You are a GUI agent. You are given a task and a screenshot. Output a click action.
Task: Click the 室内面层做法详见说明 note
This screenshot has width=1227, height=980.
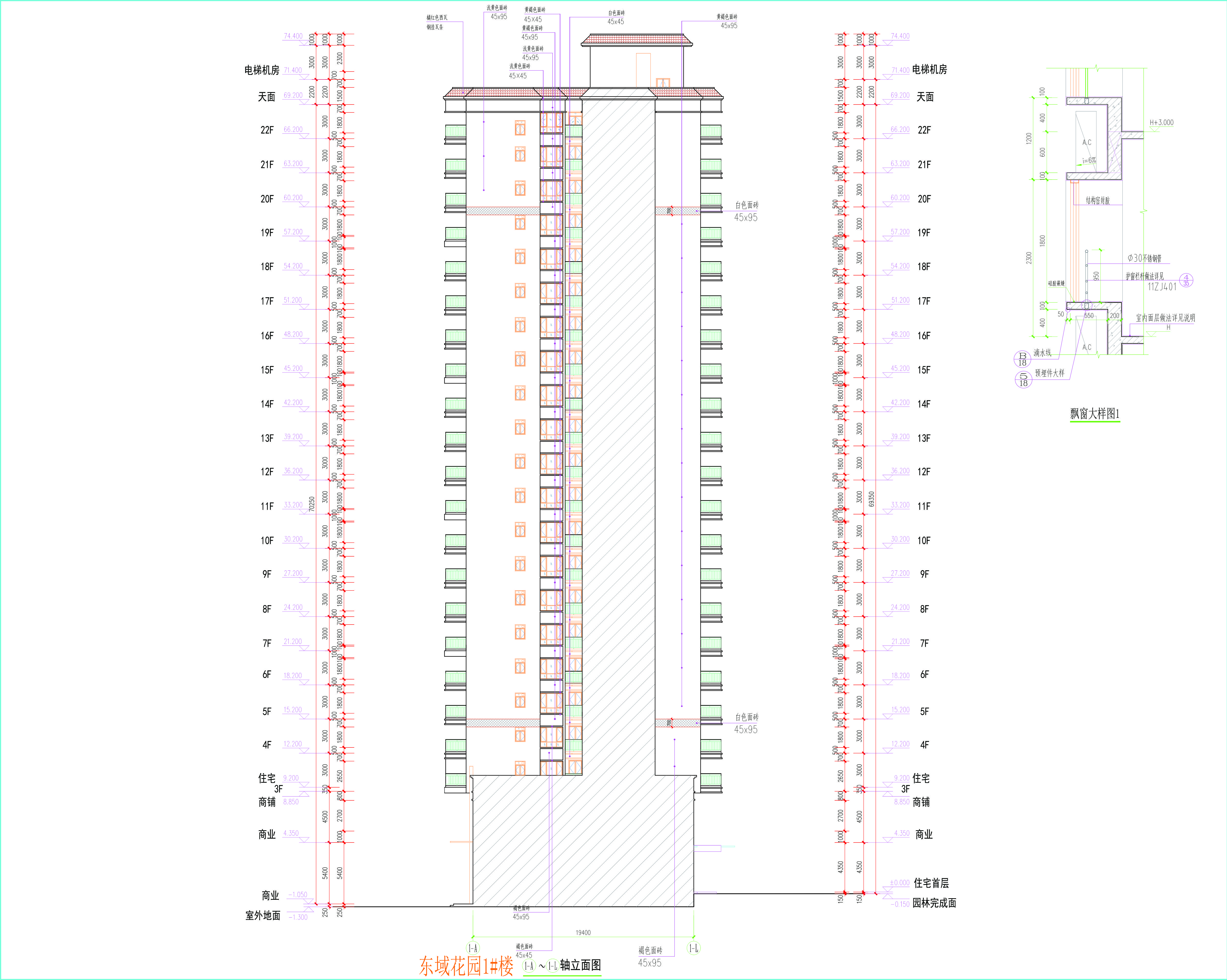[1166, 318]
